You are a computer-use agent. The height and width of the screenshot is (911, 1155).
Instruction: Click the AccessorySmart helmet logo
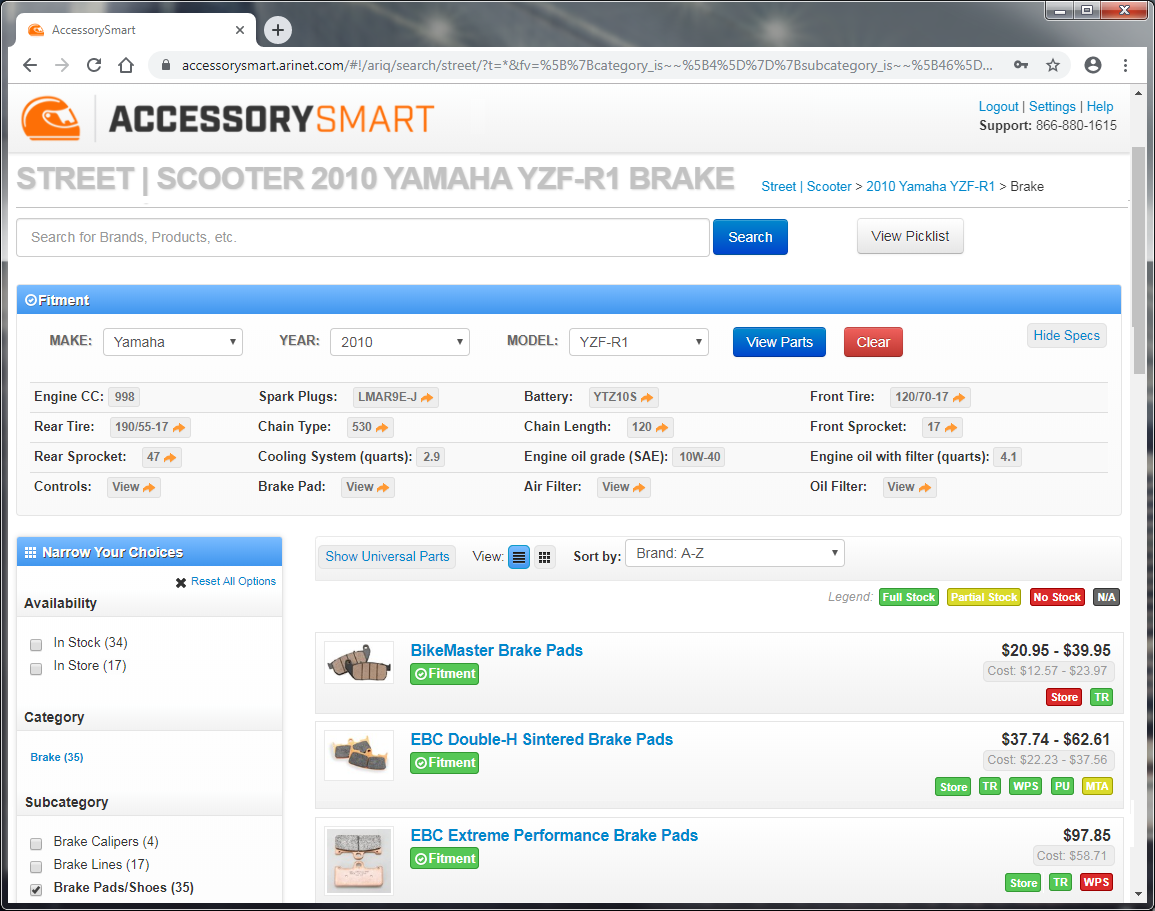pyautogui.click(x=51, y=118)
